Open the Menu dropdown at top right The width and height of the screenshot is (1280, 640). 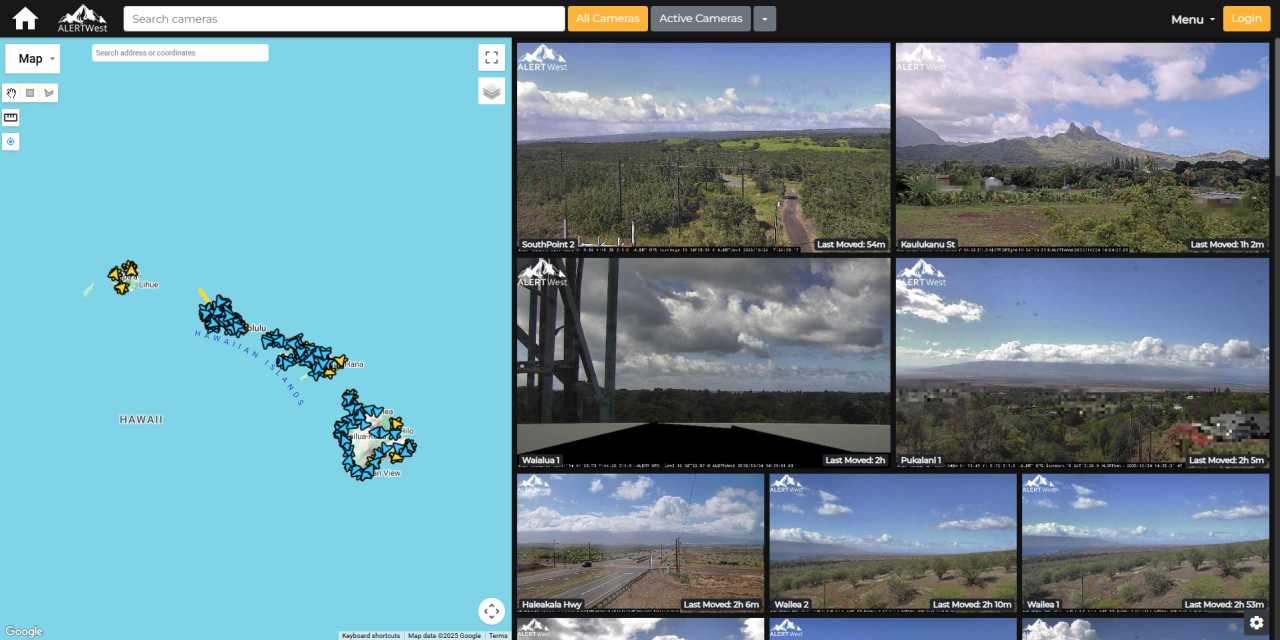pos(1192,18)
